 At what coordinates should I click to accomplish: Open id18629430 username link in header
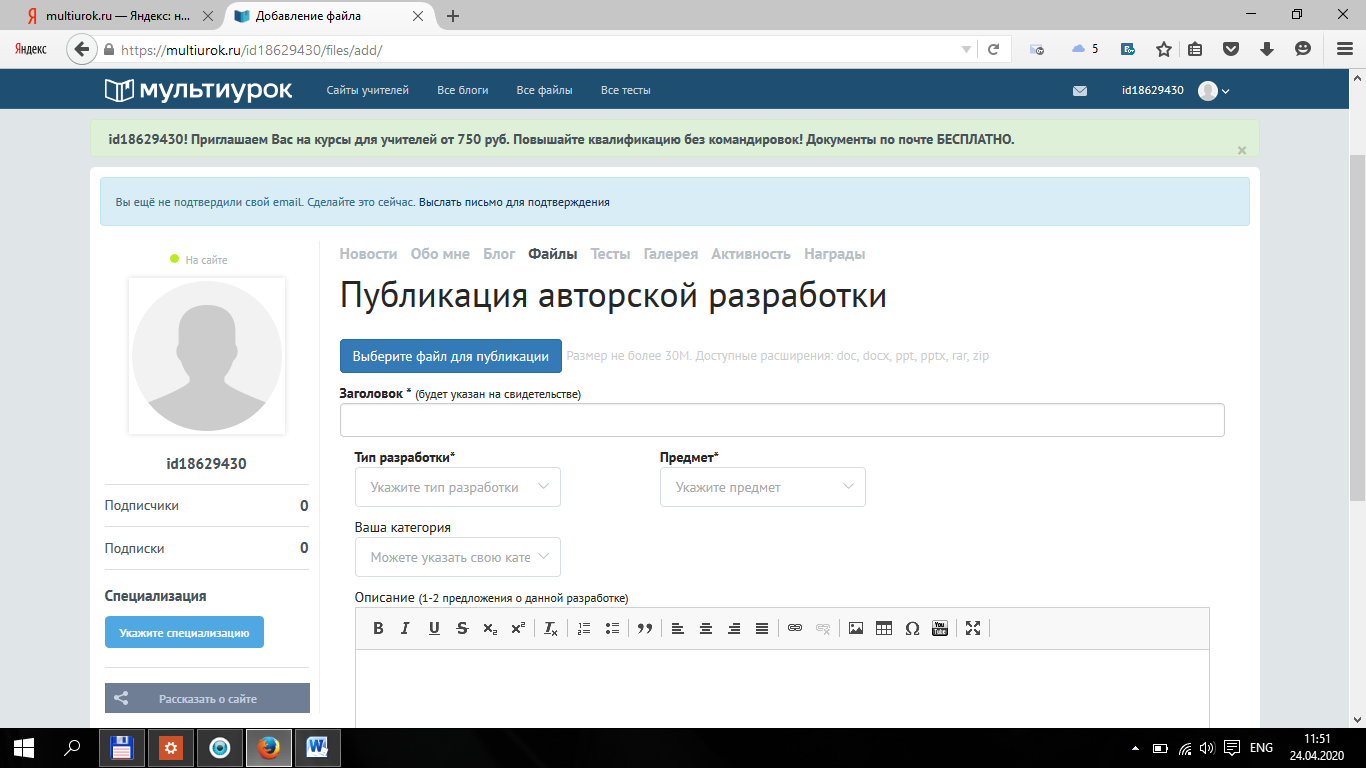(1153, 90)
